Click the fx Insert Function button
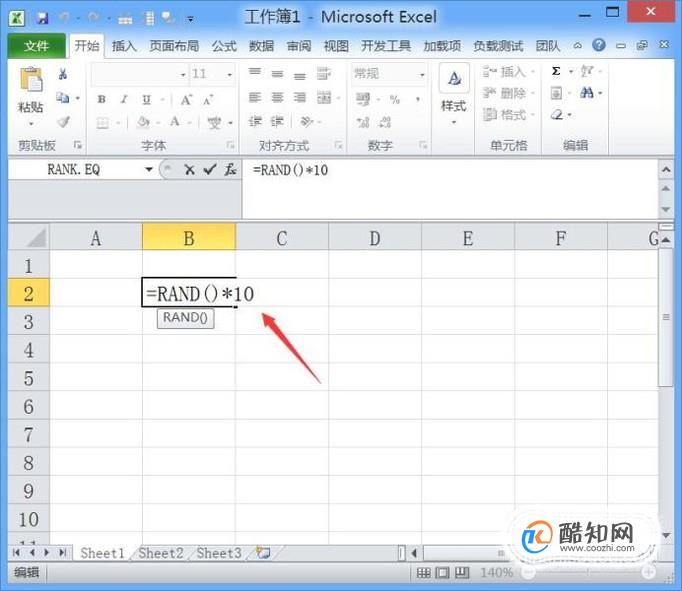Screen dimensions: 682x591 230,170
